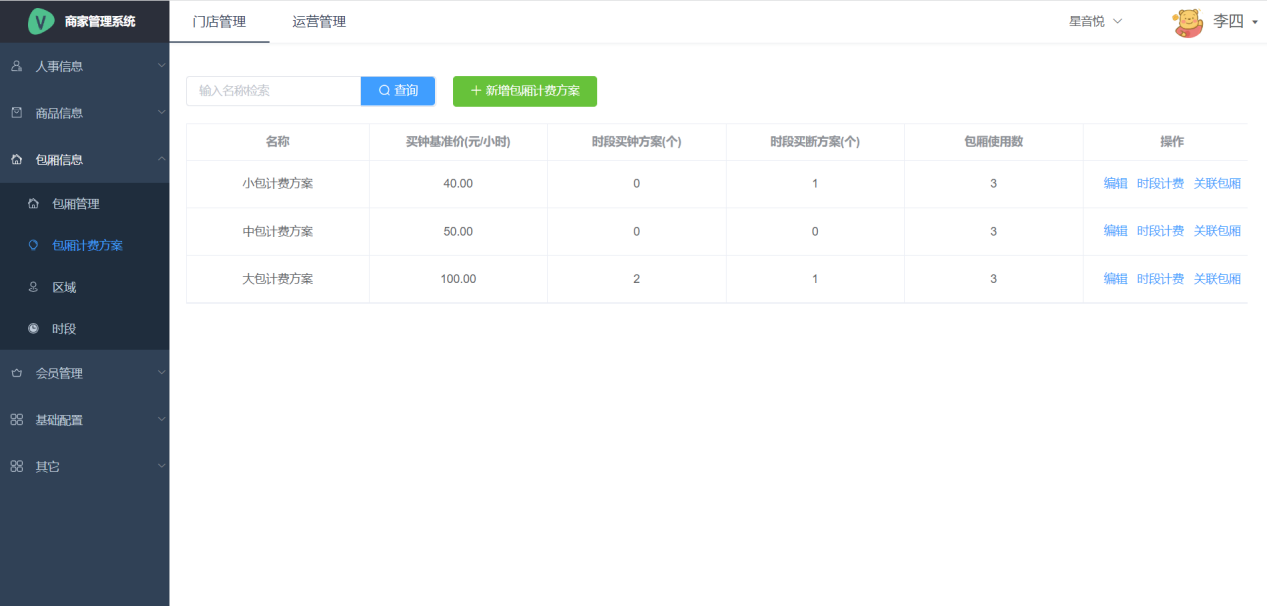1267x606 pixels.
Task: Expand the 基础配置 menu chevron
Action: coord(161,419)
